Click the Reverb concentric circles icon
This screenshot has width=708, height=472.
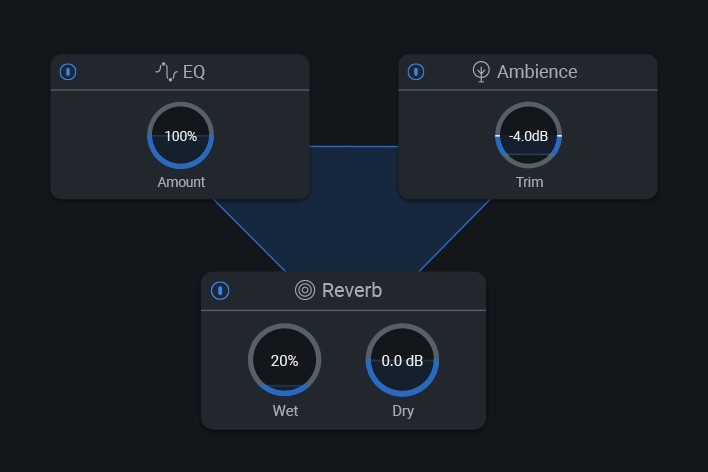click(x=305, y=291)
